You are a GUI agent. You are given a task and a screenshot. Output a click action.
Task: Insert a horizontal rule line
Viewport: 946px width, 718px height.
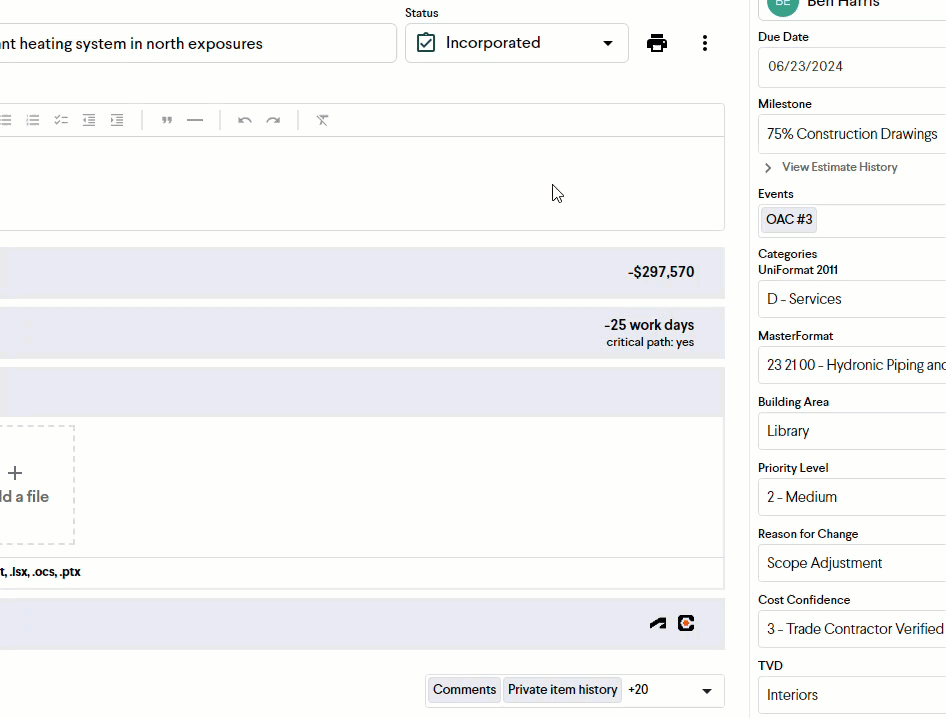(195, 120)
